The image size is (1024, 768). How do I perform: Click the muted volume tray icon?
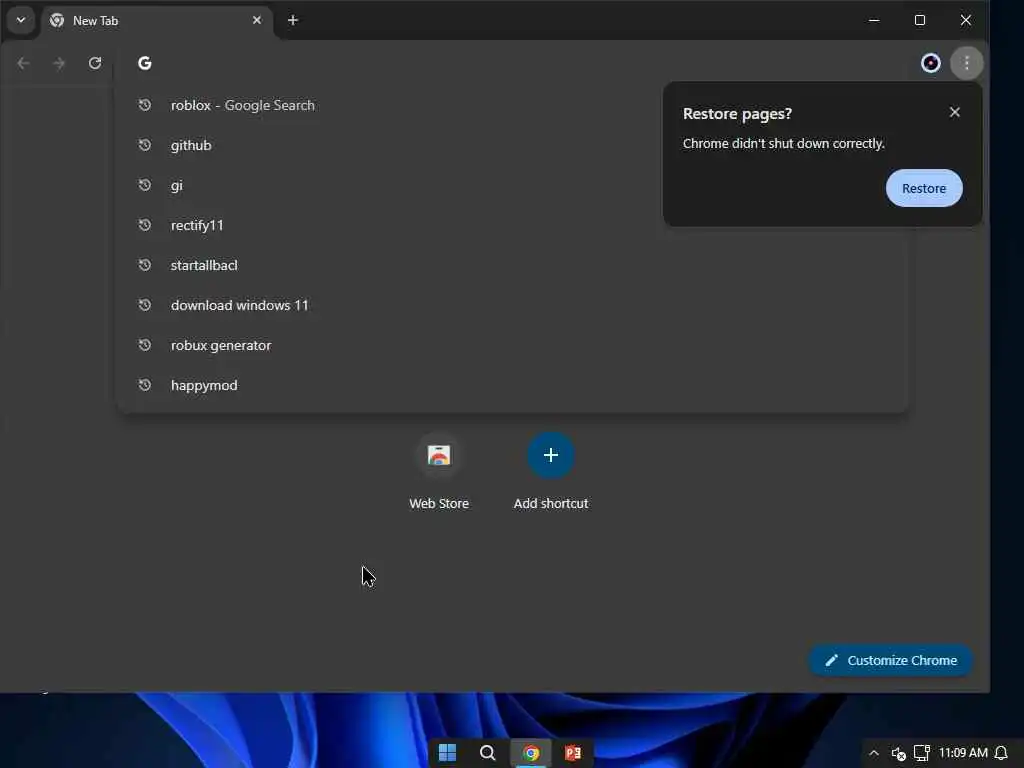[899, 754]
